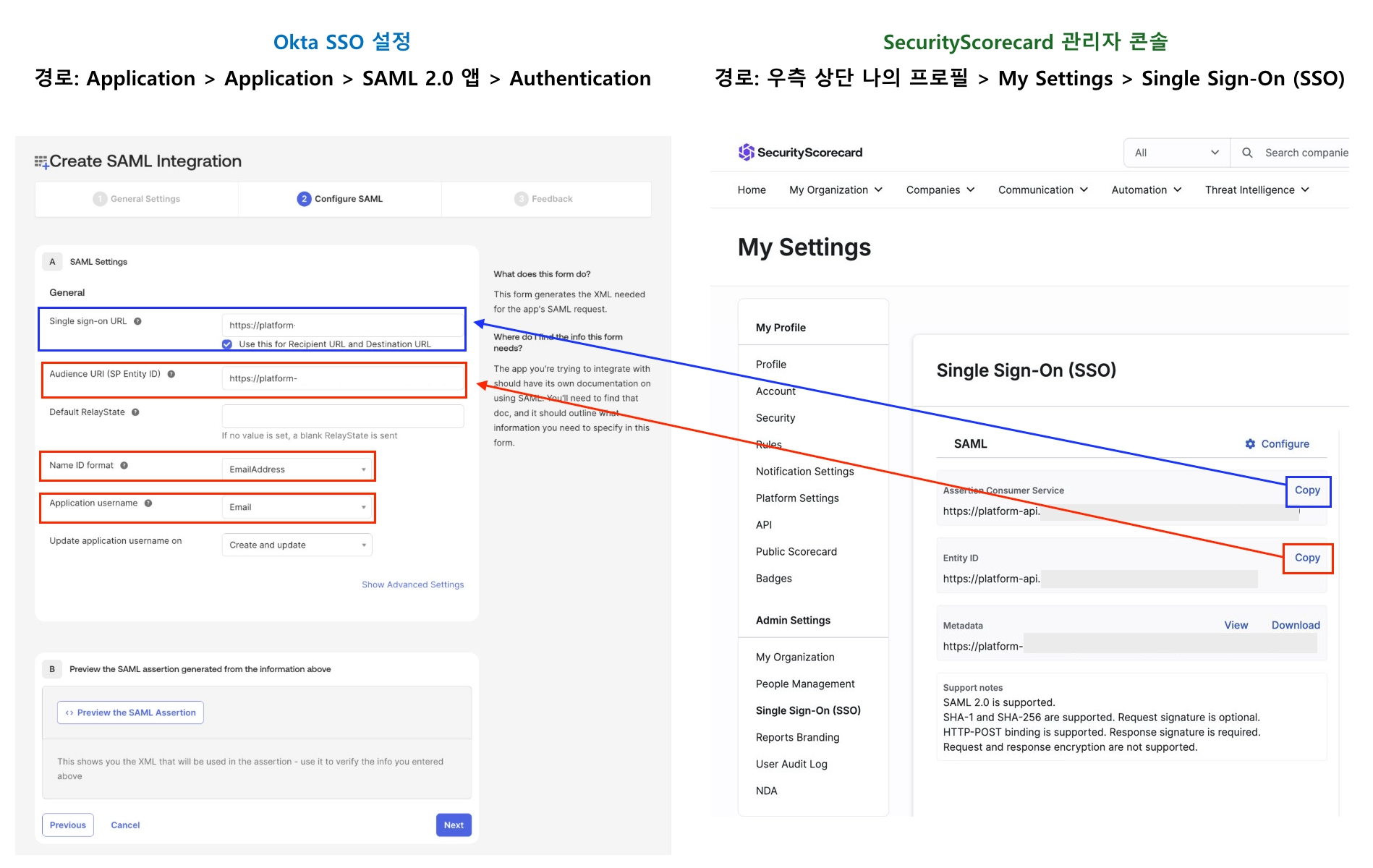Open NDA in the settings sidebar
This screenshot has width=1373, height=868.
[x=767, y=791]
